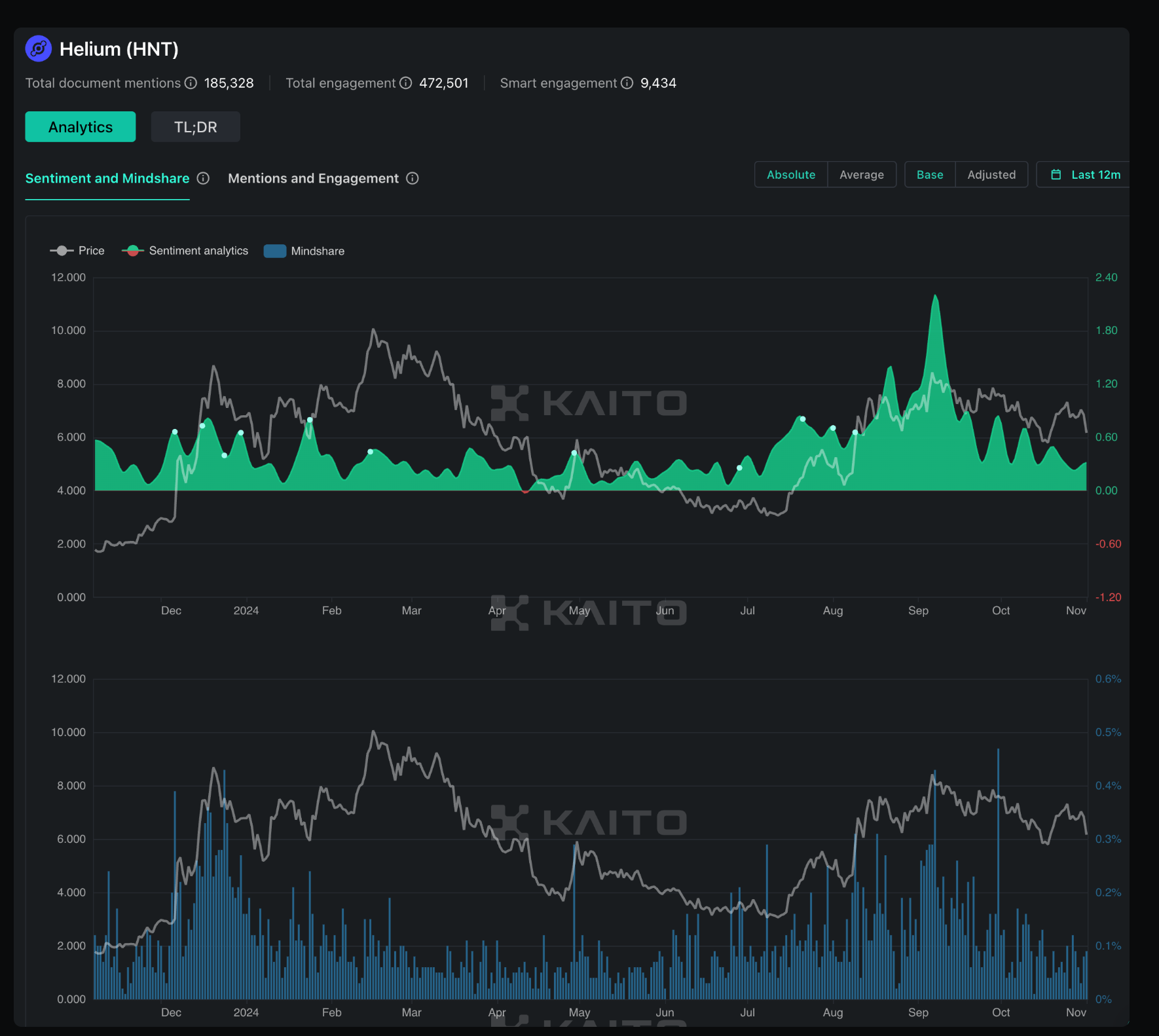This screenshot has height=1036, width=1159.
Task: Click the tallest mindshare bar near October
Action: click(998, 874)
